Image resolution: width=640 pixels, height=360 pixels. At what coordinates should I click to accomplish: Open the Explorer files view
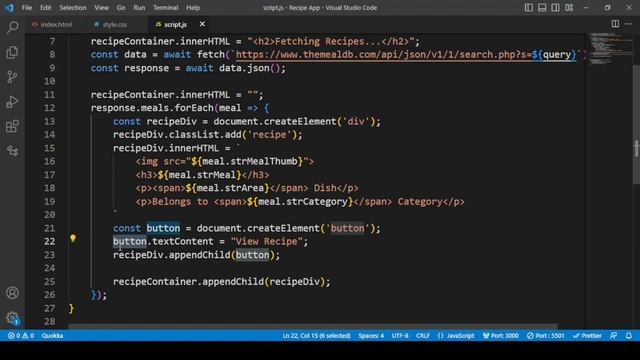tap(12, 52)
